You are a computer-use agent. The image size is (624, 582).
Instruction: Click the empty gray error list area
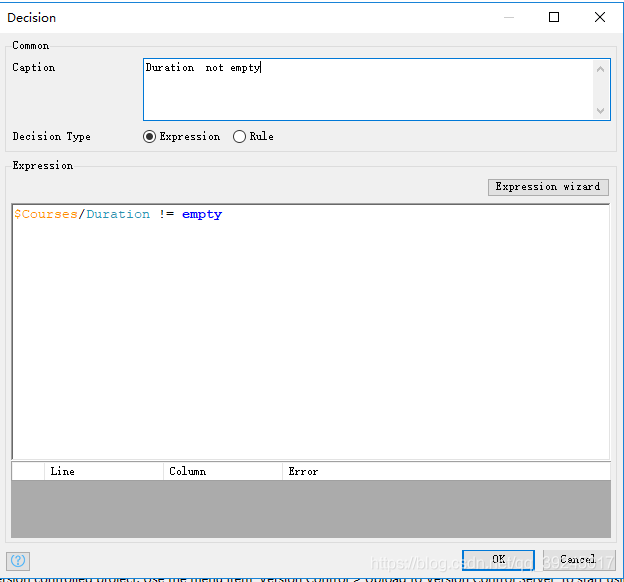click(x=310, y=509)
